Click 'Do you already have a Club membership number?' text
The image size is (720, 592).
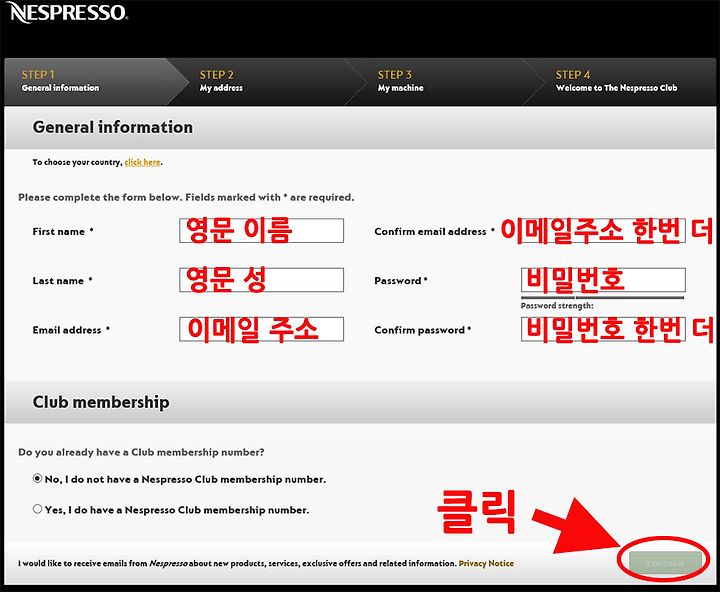pos(141,452)
